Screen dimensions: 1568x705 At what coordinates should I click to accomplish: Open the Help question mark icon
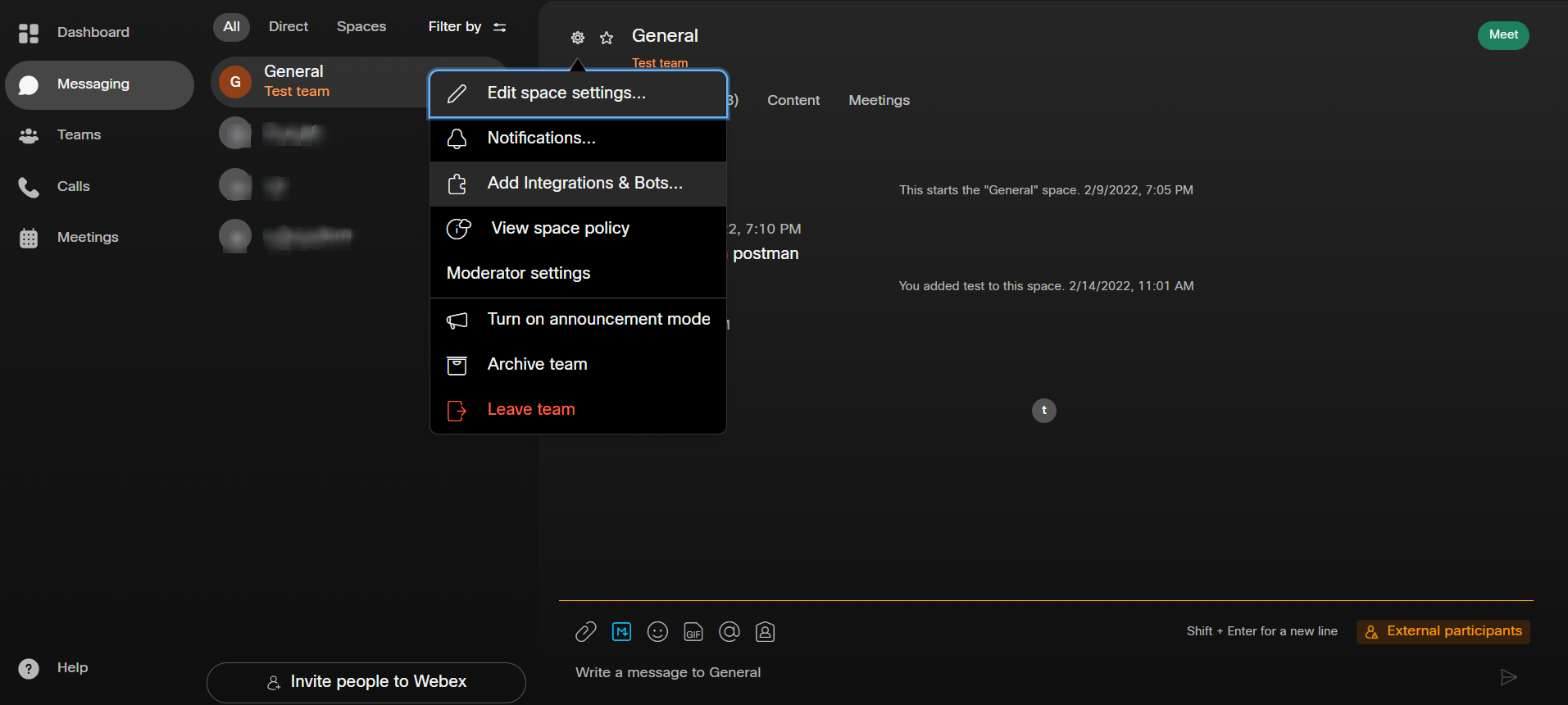(29, 668)
